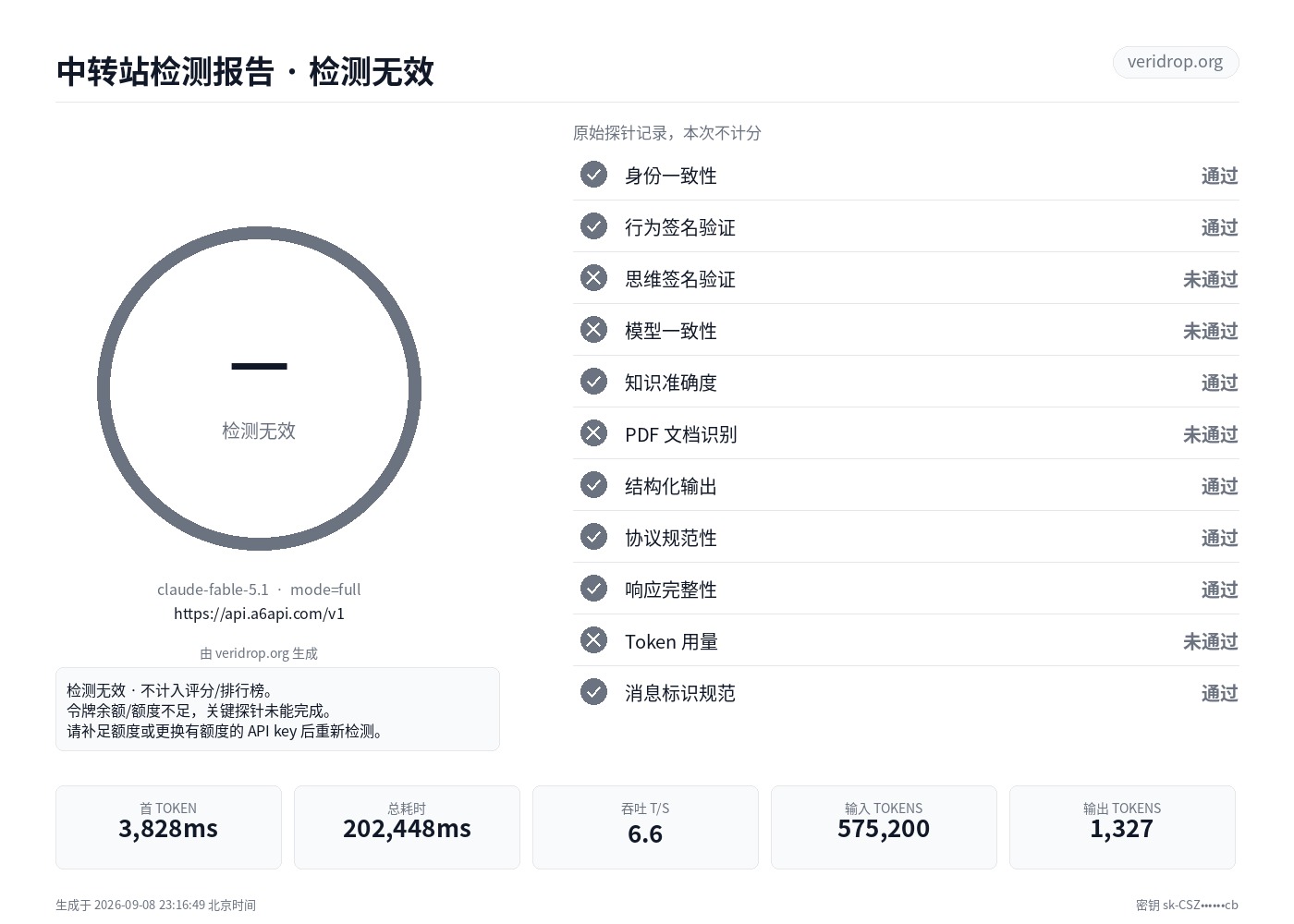Click the cross icon beside 模型一致性
Viewport: 1294px width, 924px height.
click(x=593, y=330)
